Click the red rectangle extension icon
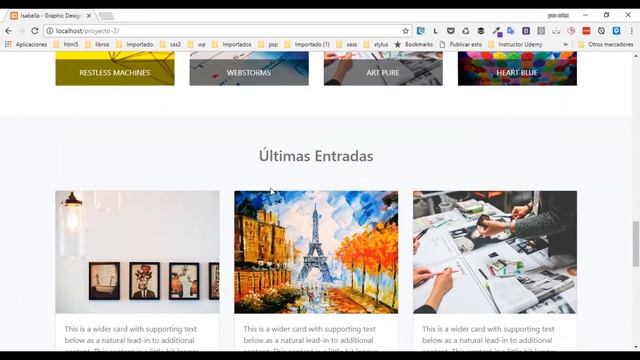640x360 pixels. [586, 31]
